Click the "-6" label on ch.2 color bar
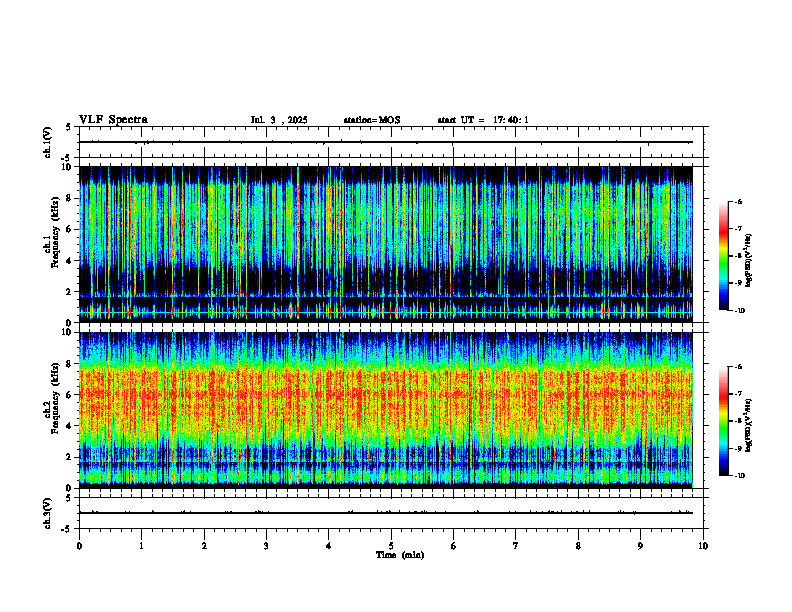The height and width of the screenshot is (612, 792). [x=738, y=367]
